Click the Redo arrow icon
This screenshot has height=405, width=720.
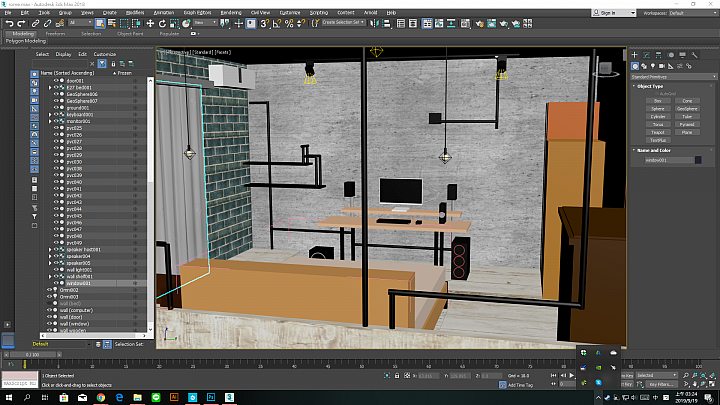[21, 23]
